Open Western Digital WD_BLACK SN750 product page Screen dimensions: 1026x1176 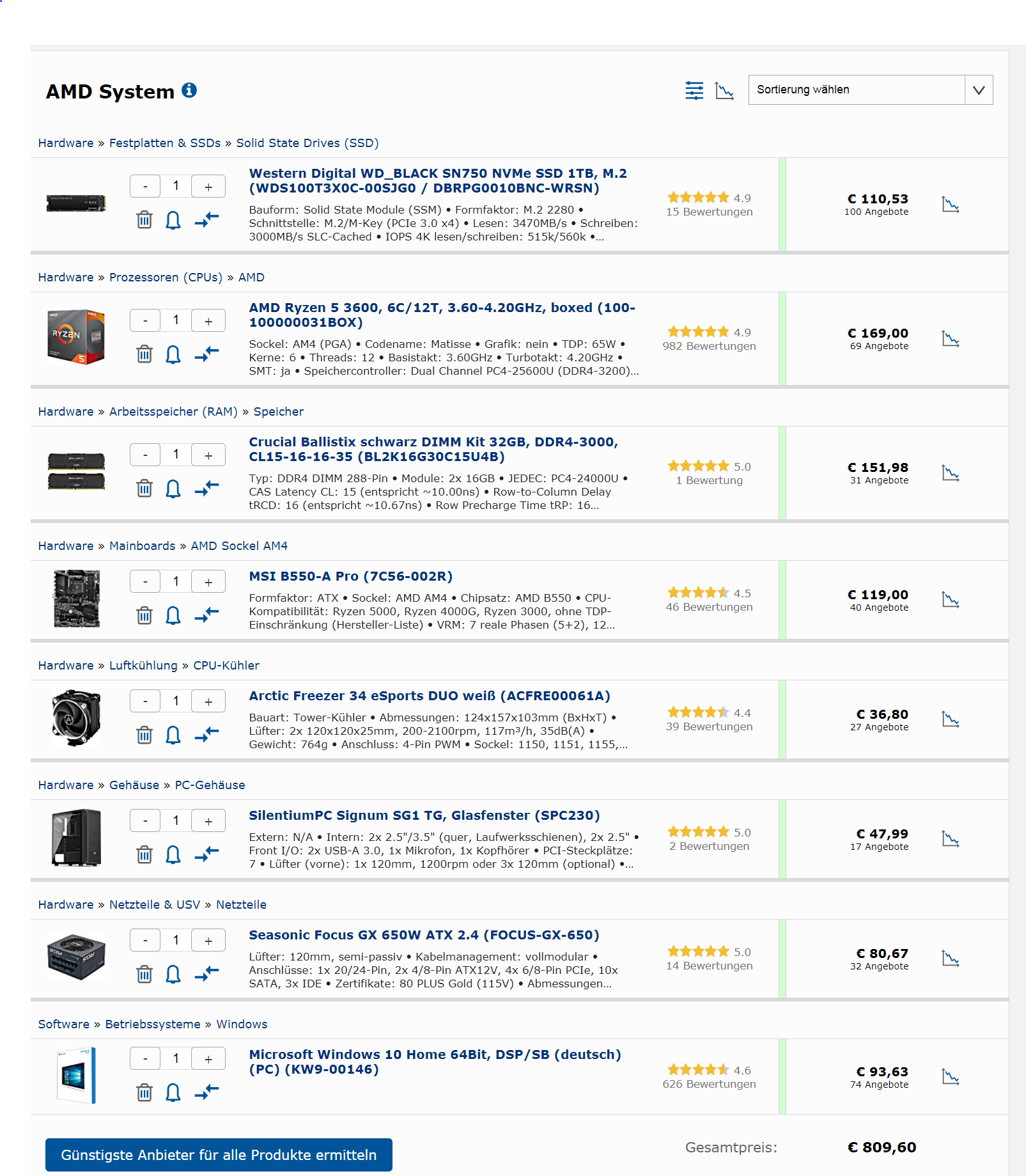[438, 180]
